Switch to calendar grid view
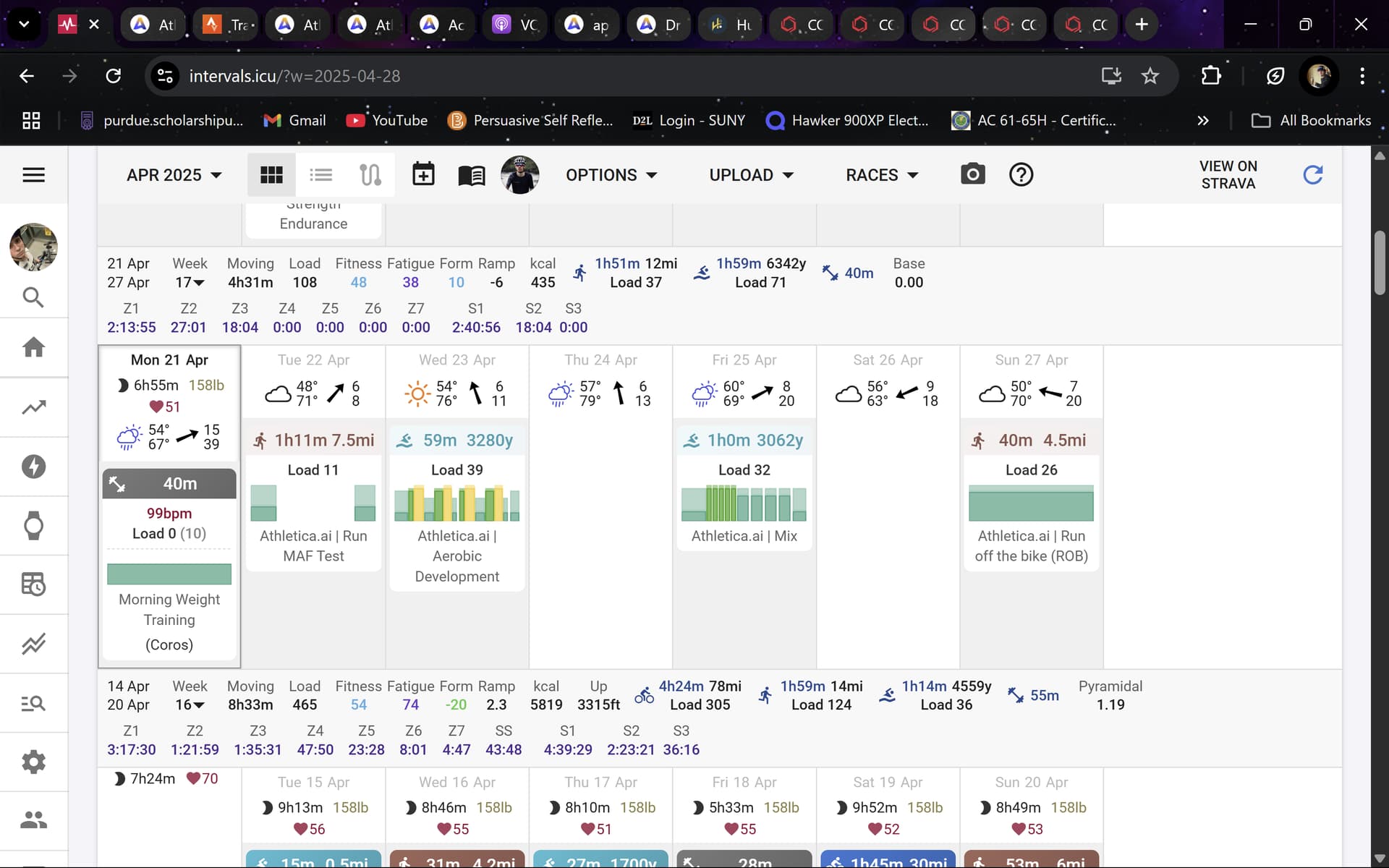1389x868 pixels. pos(271,174)
